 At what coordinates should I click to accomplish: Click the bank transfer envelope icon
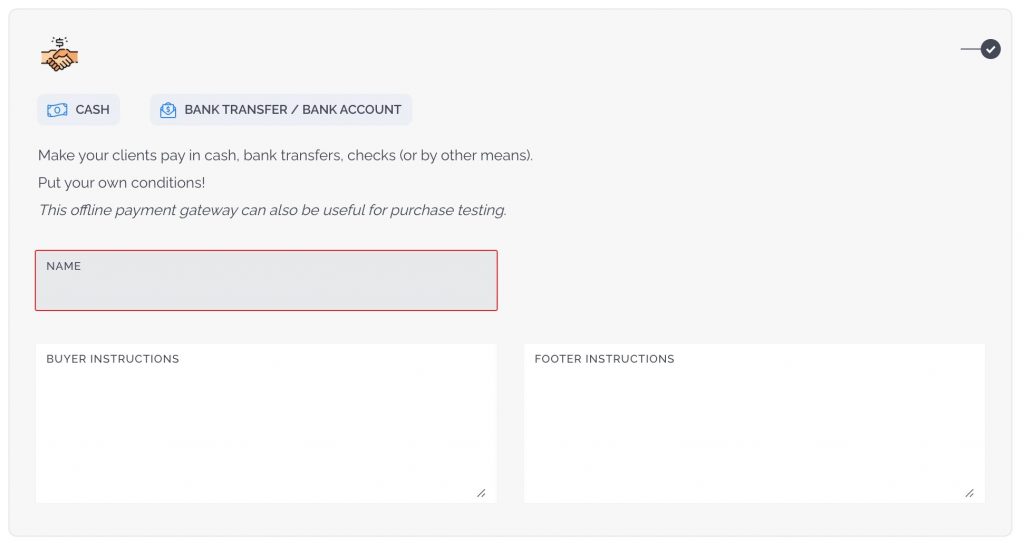(x=168, y=110)
